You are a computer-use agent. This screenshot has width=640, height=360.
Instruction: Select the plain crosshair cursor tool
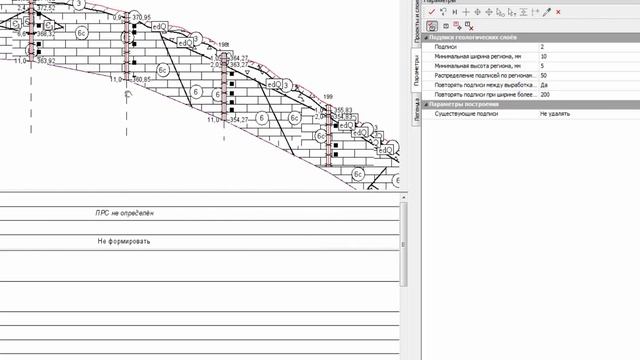(466, 12)
